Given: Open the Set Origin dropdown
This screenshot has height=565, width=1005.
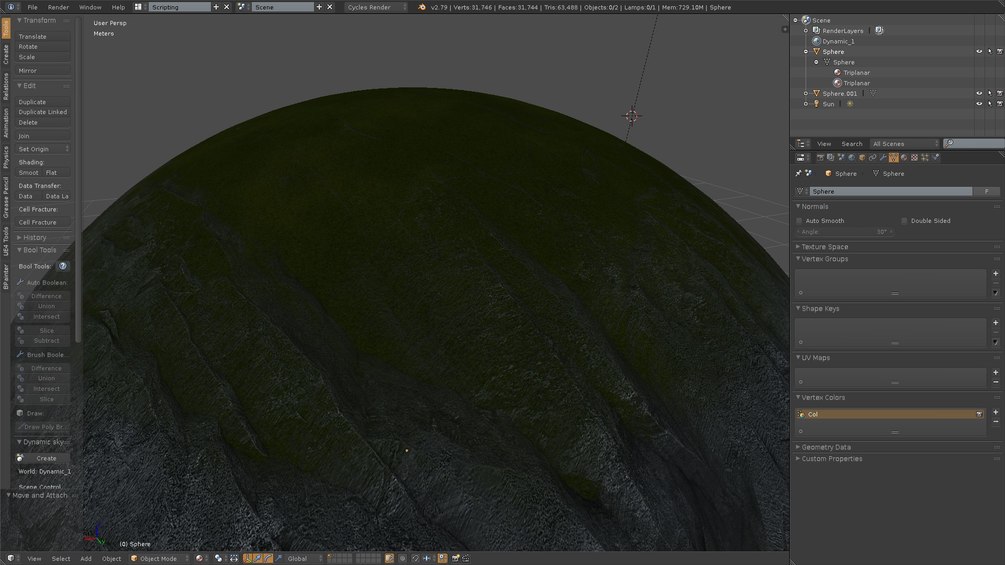Looking at the screenshot, I should point(43,149).
